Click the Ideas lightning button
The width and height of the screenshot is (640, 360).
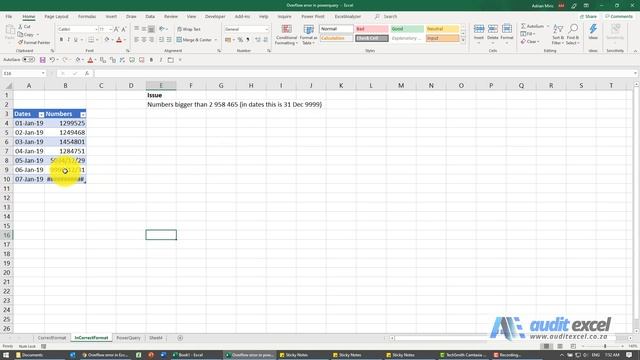click(593, 32)
